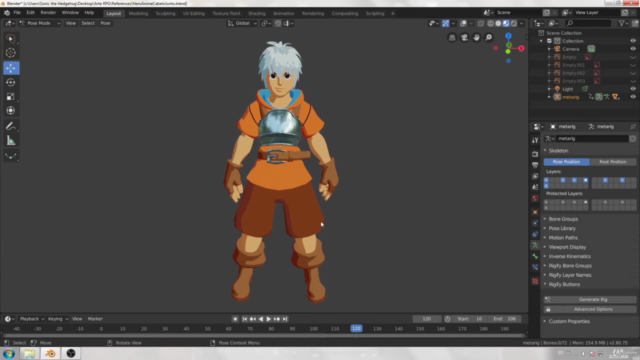Image resolution: width=640 pixels, height=360 pixels.
Task: Select the Transform tool
Action: [11, 111]
